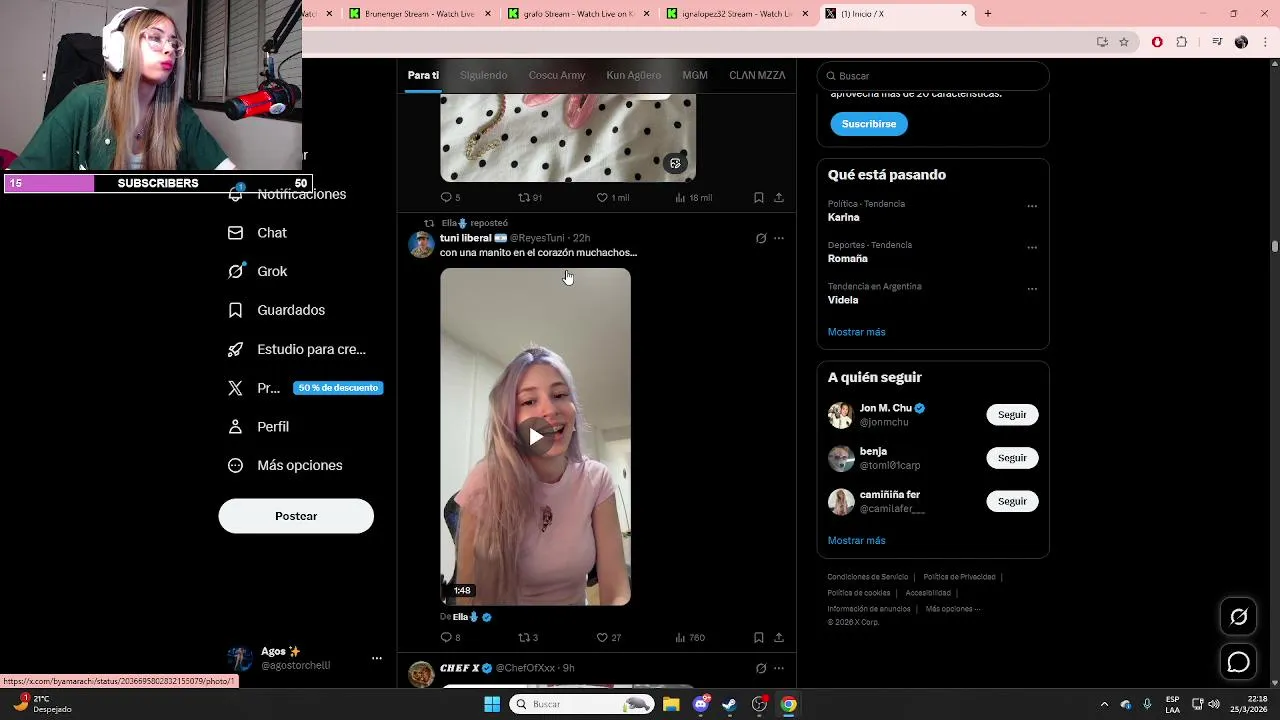Click the X Premium logo in sidebar
The height and width of the screenshot is (720, 1280).
click(x=236, y=388)
